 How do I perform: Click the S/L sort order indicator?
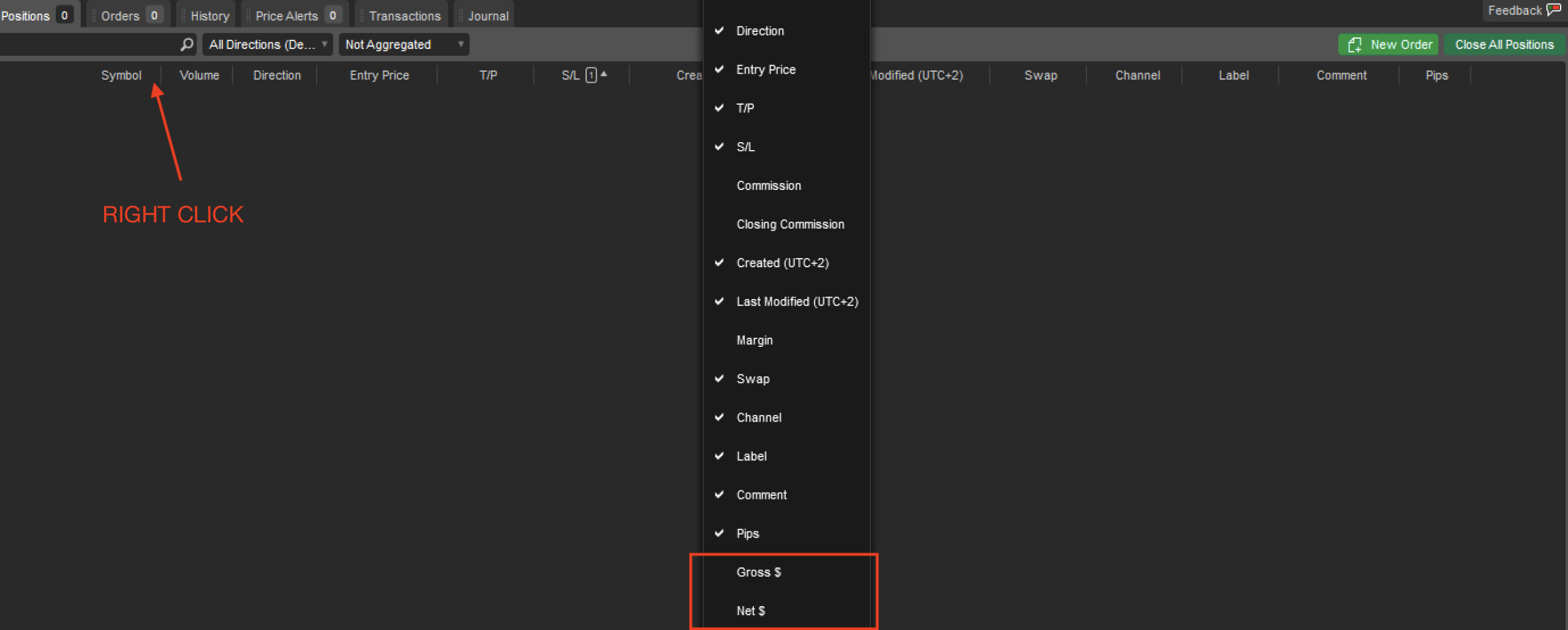(x=591, y=75)
